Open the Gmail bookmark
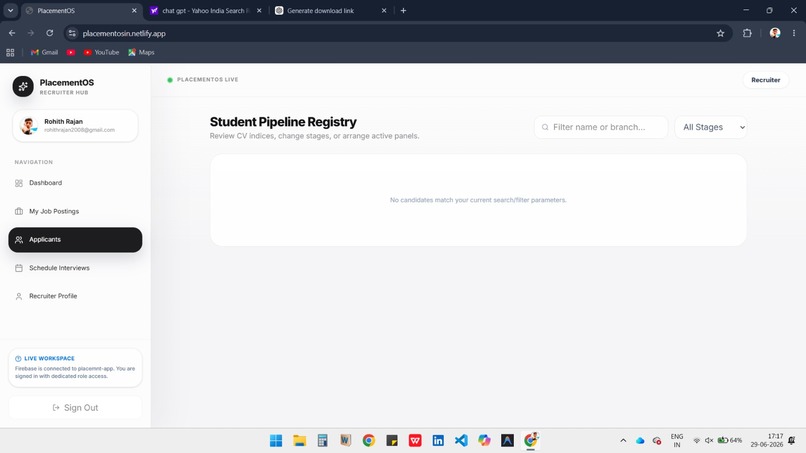Screen dimensions: 806x453 (44, 52)
